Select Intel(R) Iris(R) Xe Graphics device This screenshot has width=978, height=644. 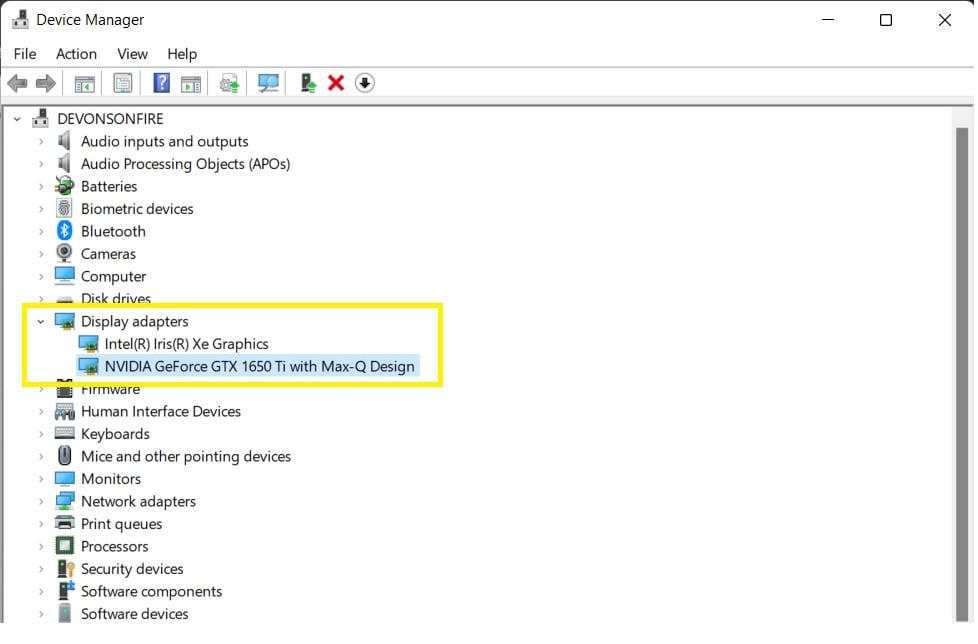[x=186, y=344]
